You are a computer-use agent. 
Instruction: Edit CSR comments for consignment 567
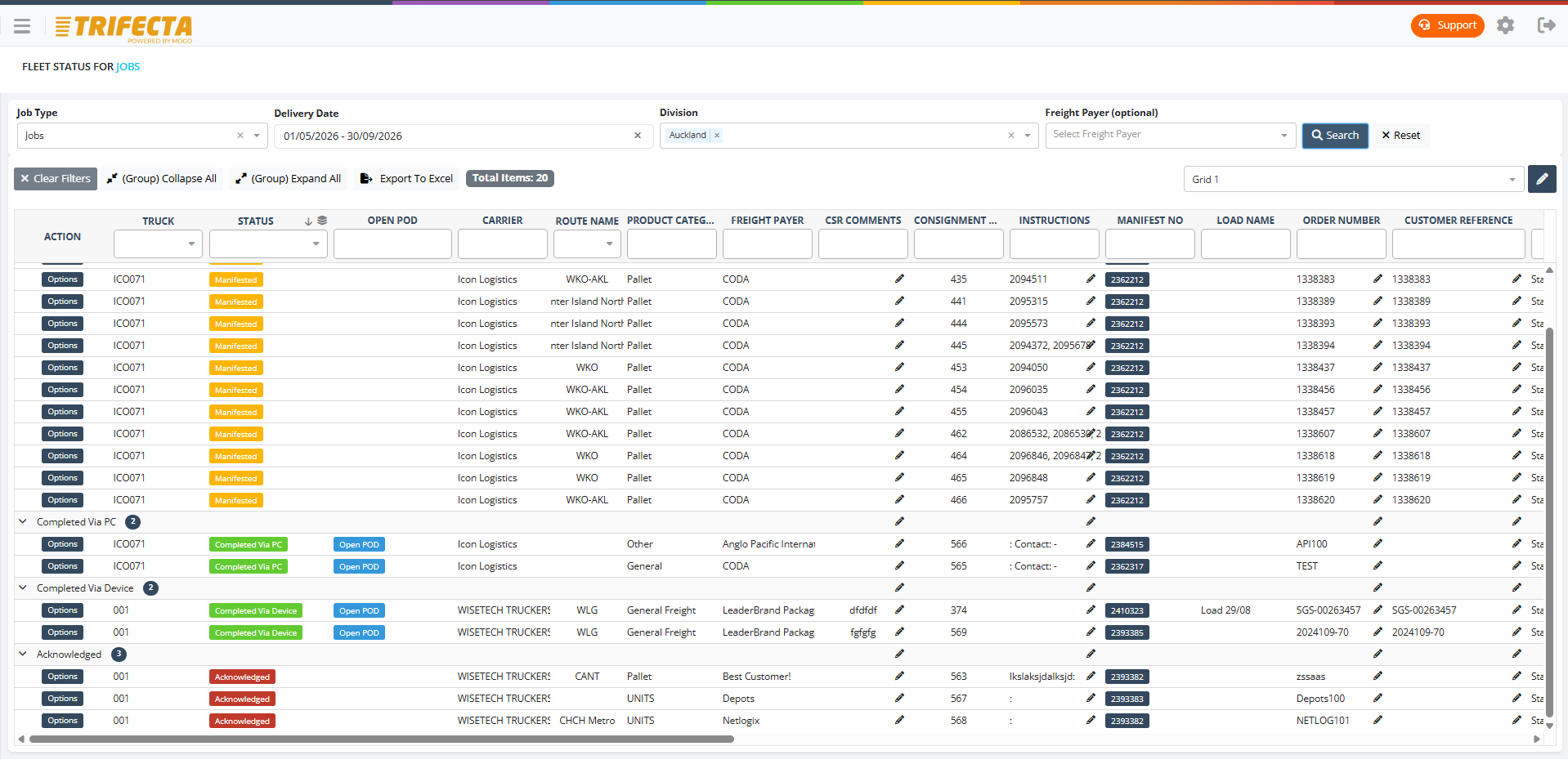tap(899, 698)
